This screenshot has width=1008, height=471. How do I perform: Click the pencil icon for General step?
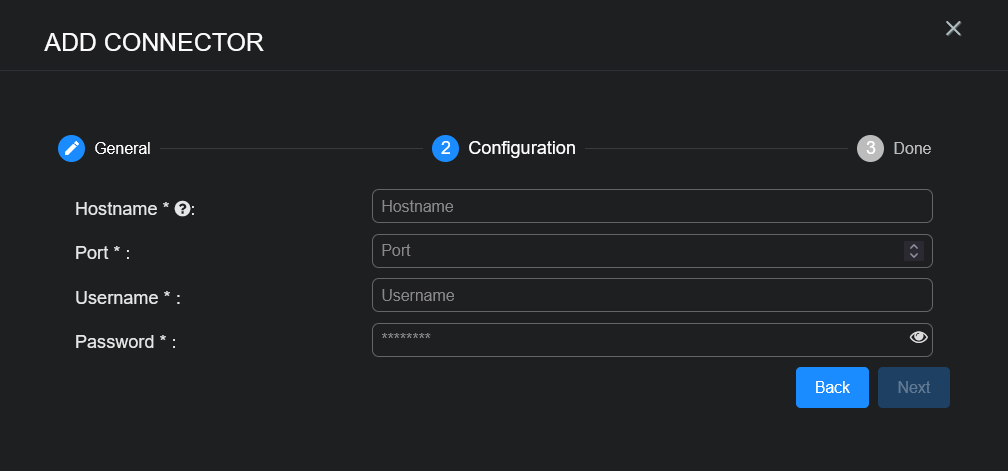pyautogui.click(x=71, y=148)
